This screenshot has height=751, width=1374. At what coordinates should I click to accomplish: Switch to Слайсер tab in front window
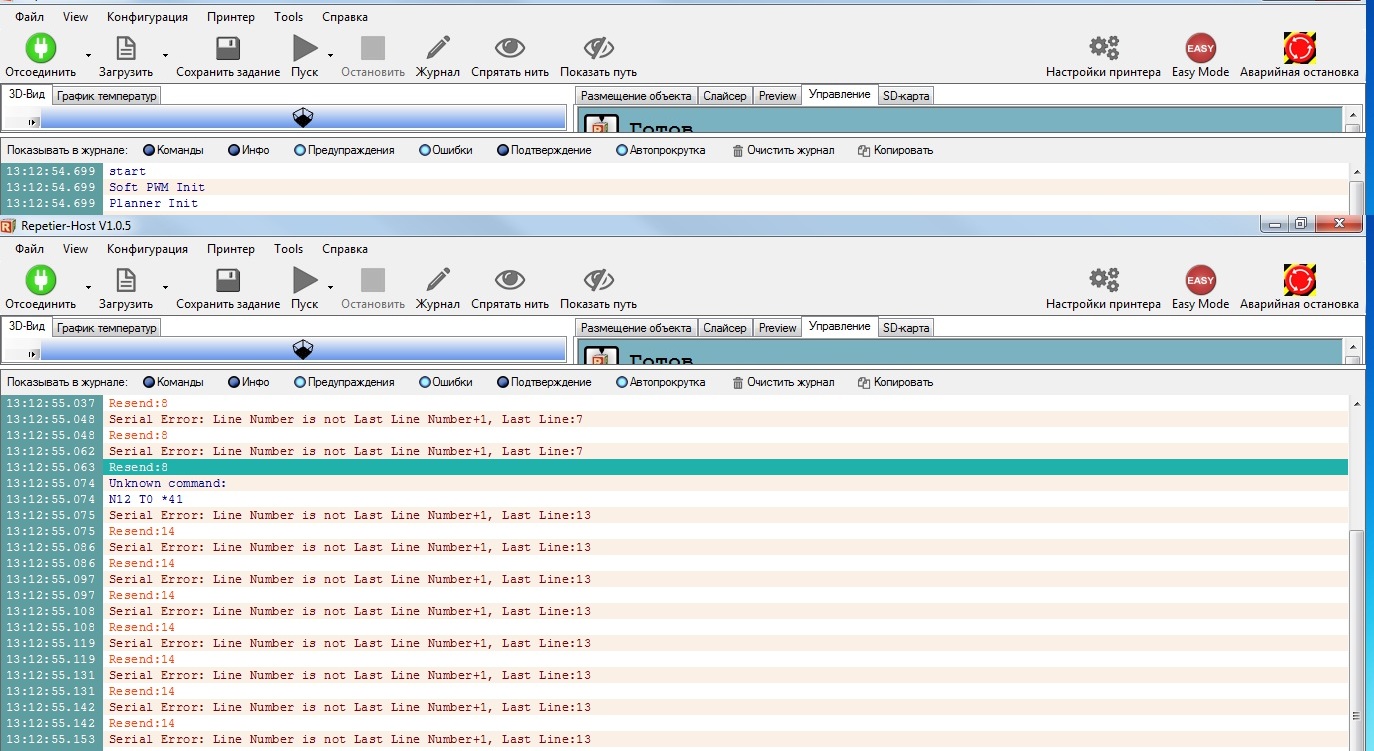(725, 328)
